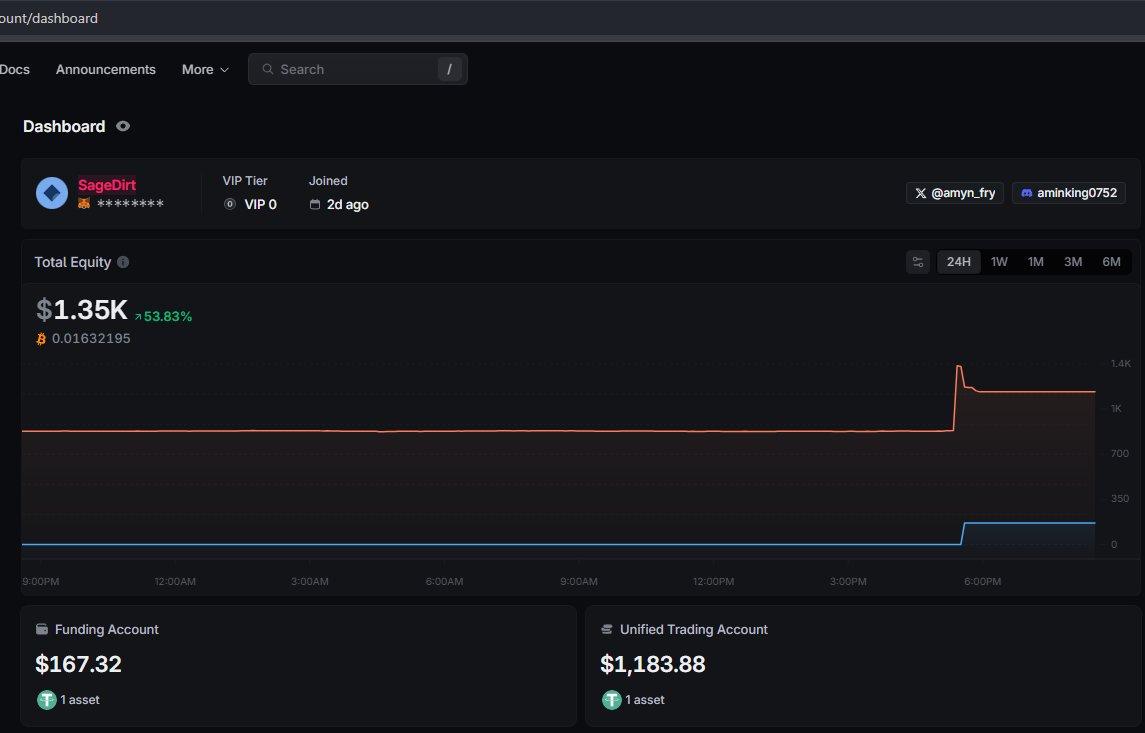Focus the Search input field

[358, 69]
